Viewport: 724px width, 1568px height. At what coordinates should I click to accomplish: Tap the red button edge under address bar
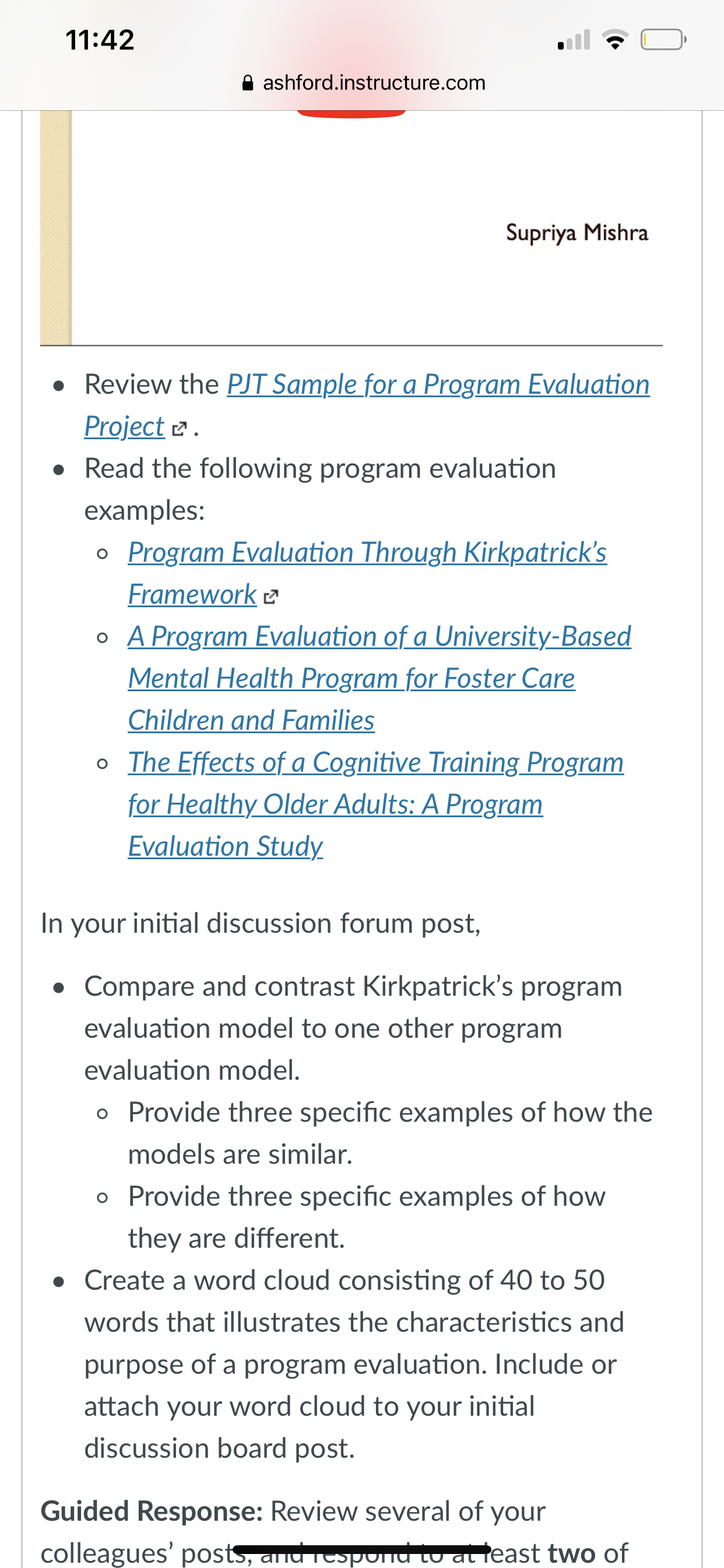click(352, 114)
